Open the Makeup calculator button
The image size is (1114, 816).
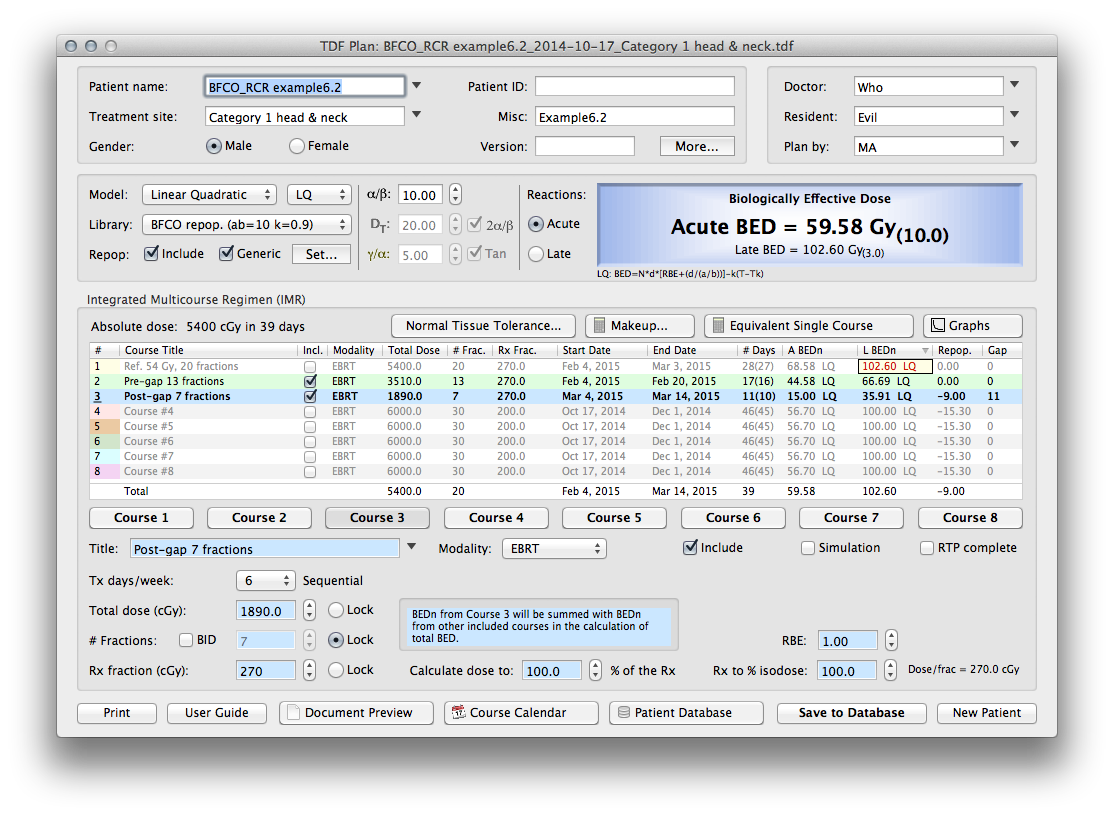[639, 326]
